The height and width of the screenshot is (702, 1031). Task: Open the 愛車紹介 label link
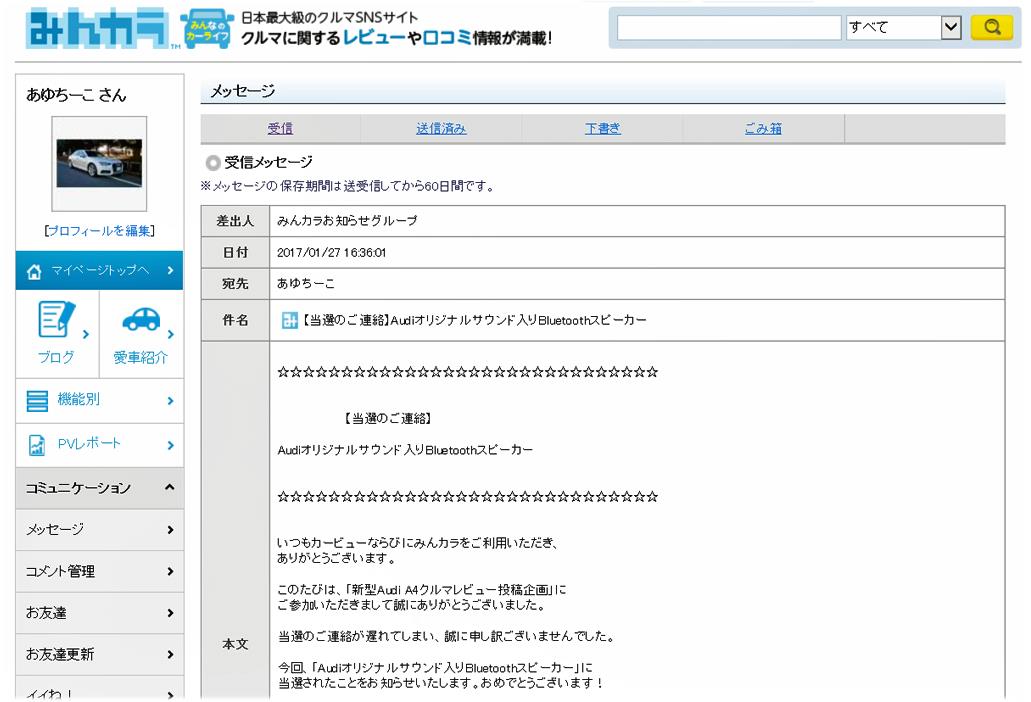[141, 357]
